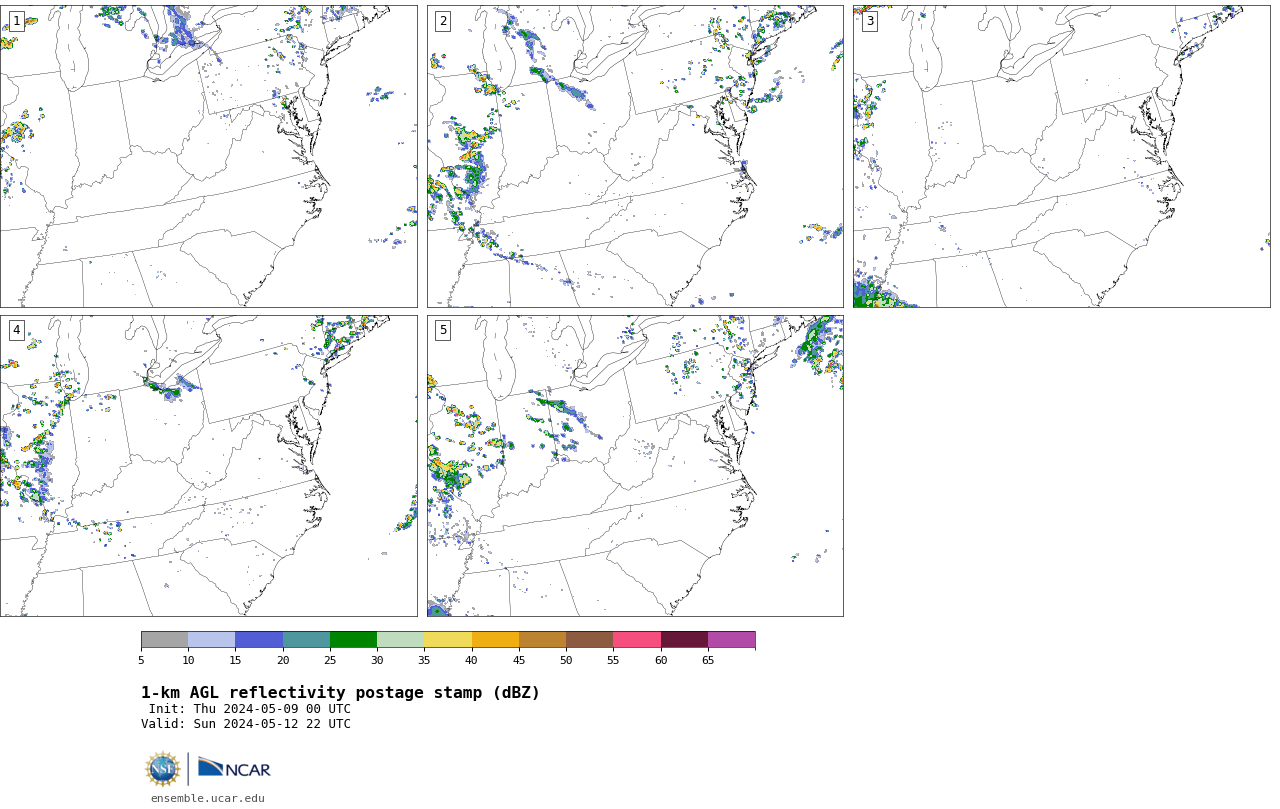Click the colorbar tick label 30
1280x809 pixels.
tap(377, 660)
